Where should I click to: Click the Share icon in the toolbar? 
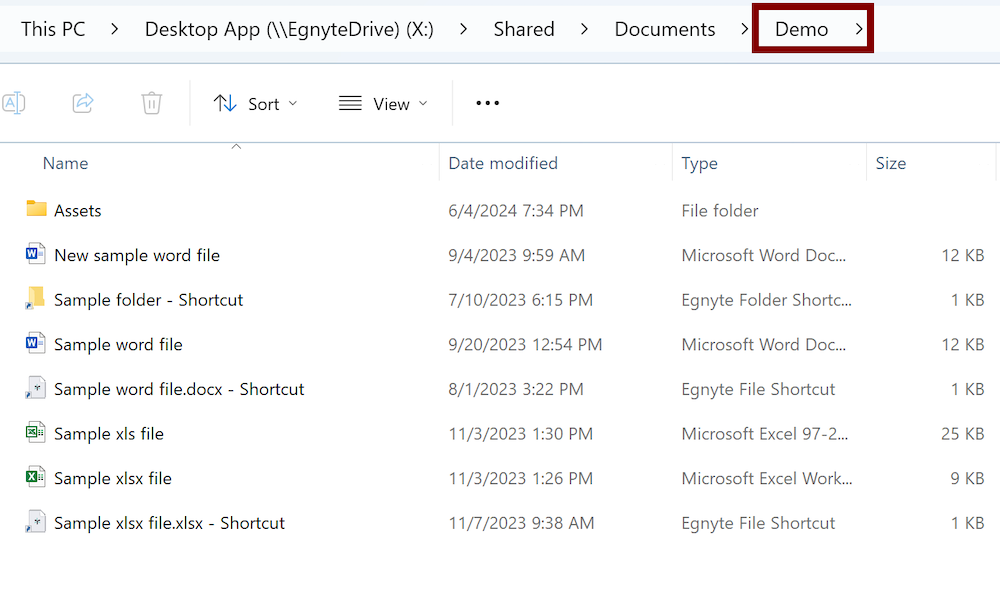pyautogui.click(x=83, y=103)
